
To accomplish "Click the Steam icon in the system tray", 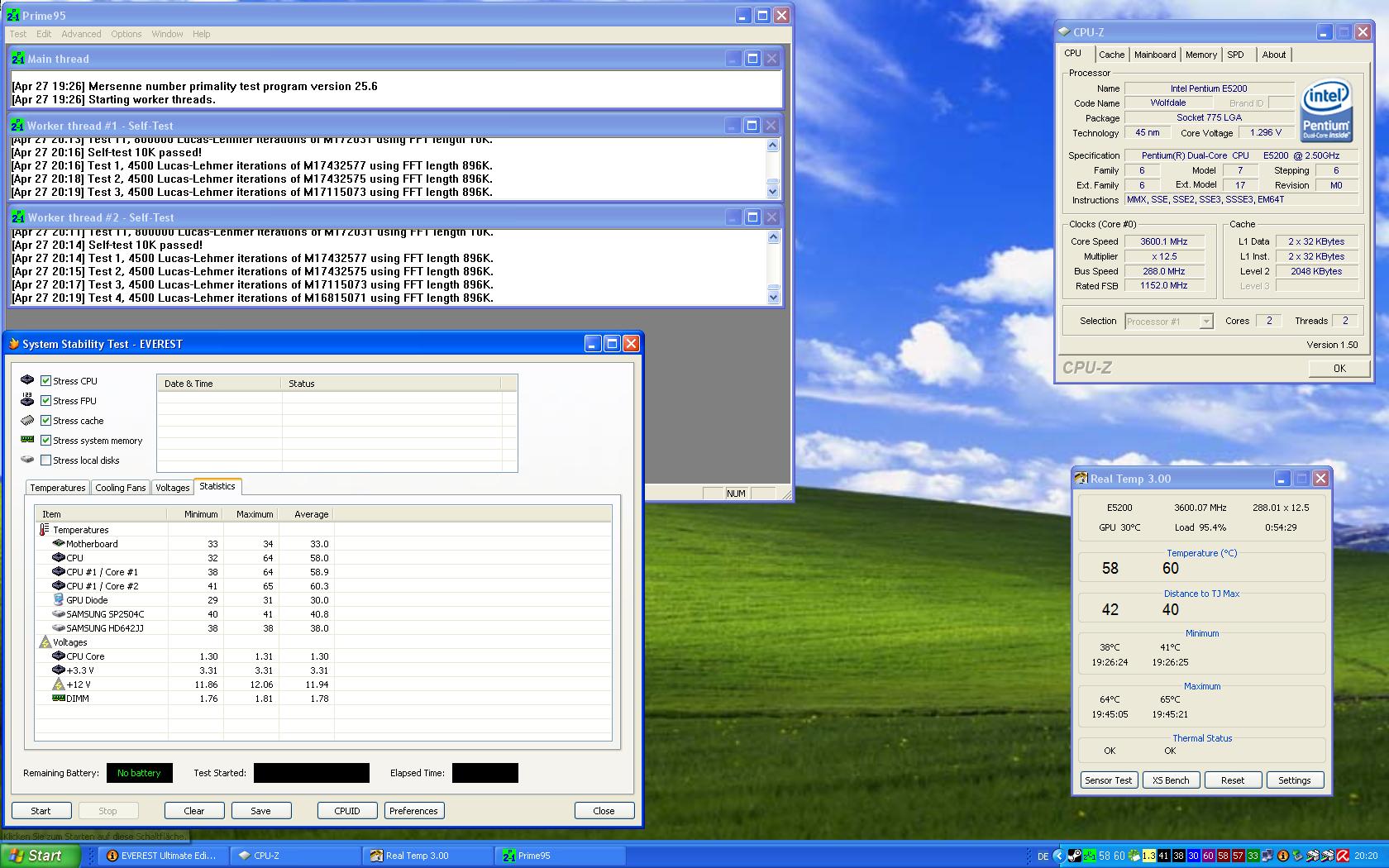I will tap(1074, 856).
